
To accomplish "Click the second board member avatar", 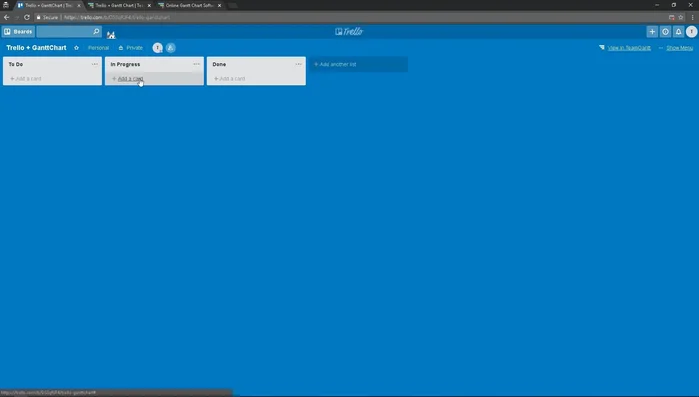I will (x=171, y=48).
